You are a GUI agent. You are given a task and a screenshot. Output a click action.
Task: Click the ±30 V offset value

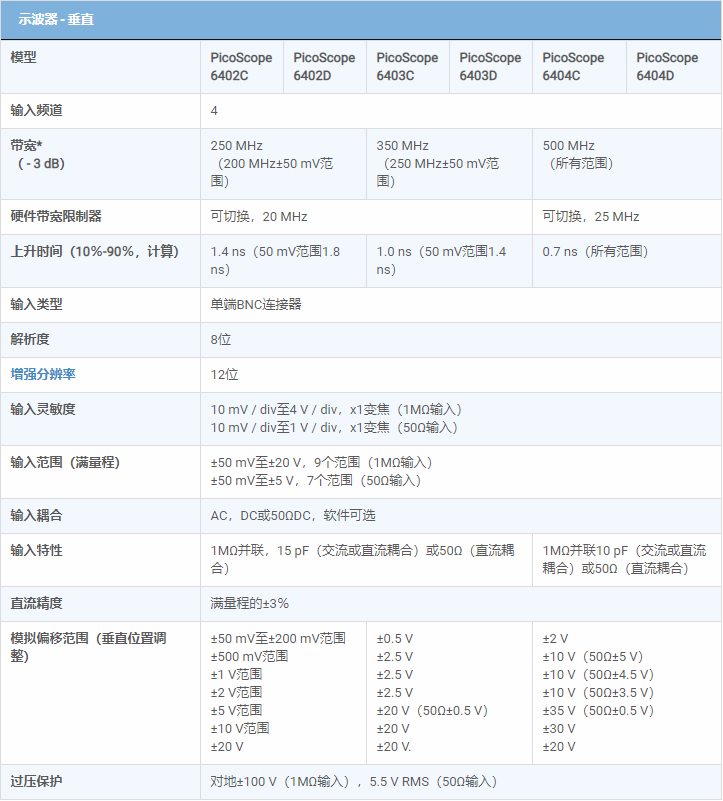pyautogui.click(x=559, y=729)
